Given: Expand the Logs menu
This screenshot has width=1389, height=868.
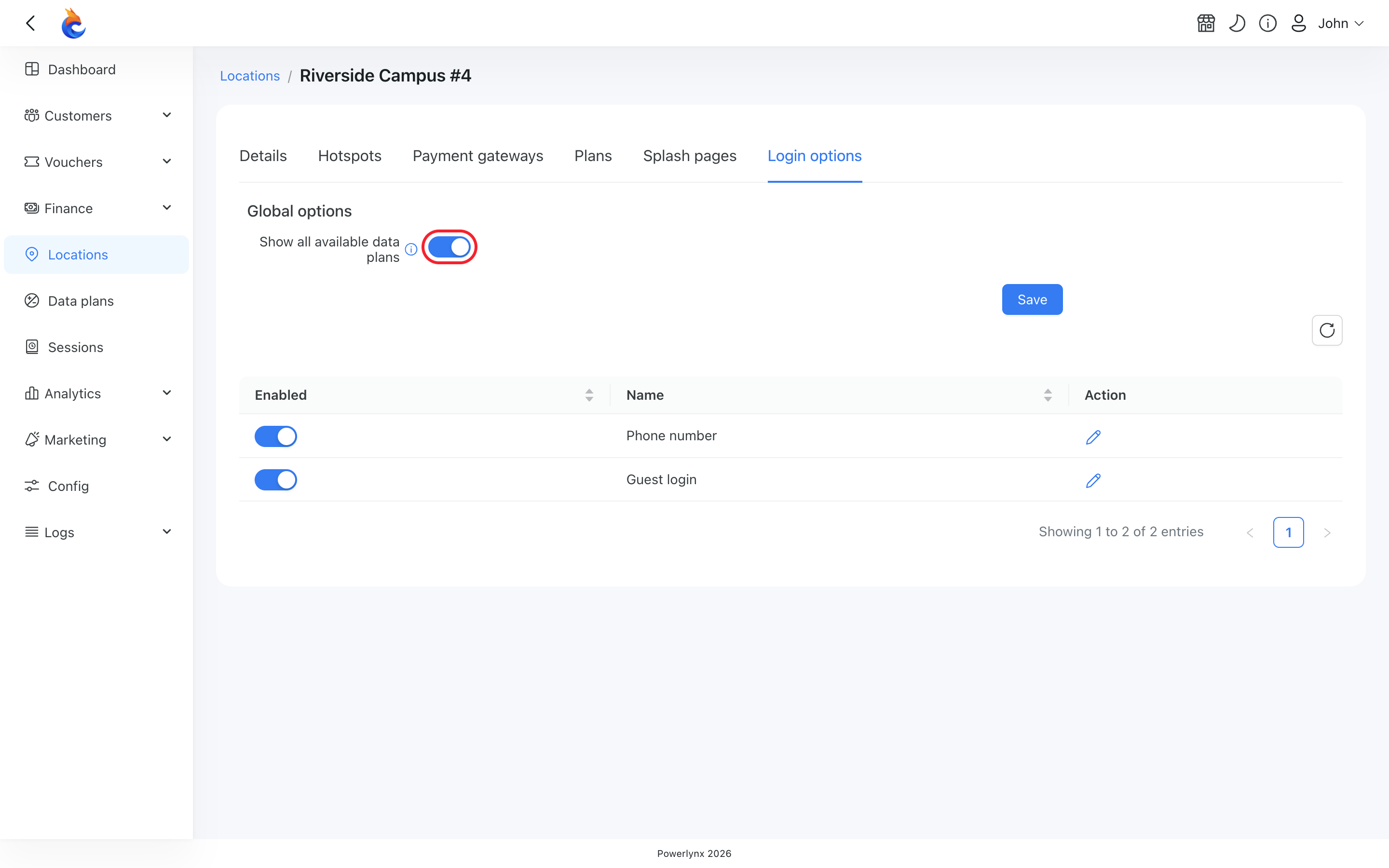Looking at the screenshot, I should 96,532.
